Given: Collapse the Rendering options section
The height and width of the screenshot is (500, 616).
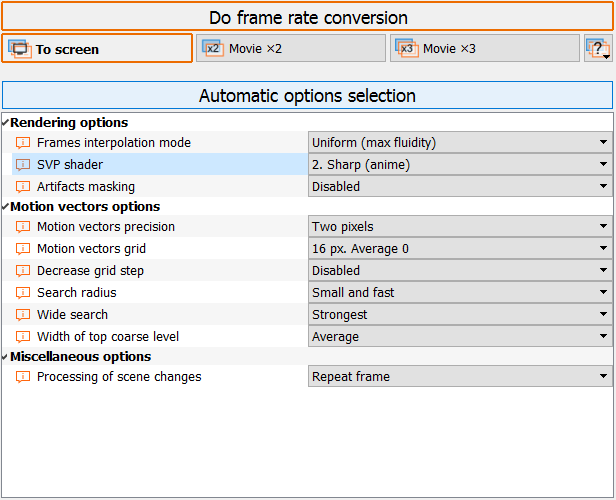Looking at the screenshot, I should pyautogui.click(x=6, y=123).
